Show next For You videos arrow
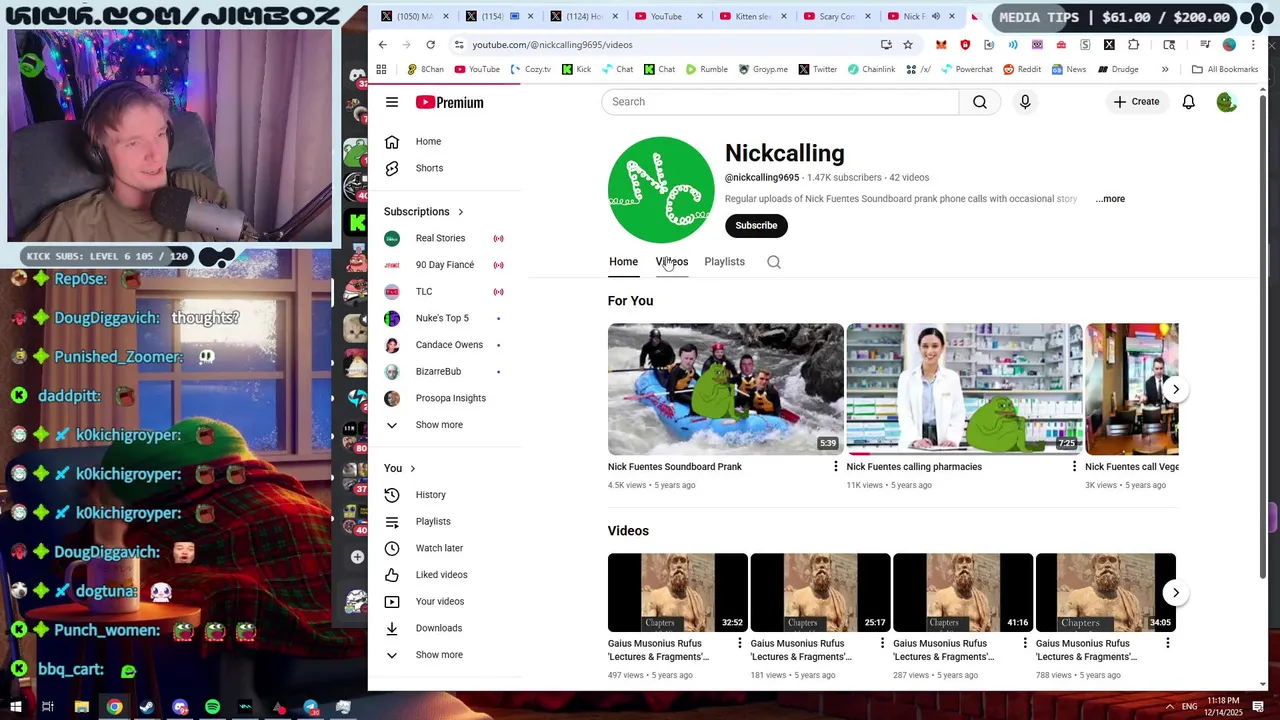Image resolution: width=1280 pixels, height=720 pixels. [x=1176, y=389]
